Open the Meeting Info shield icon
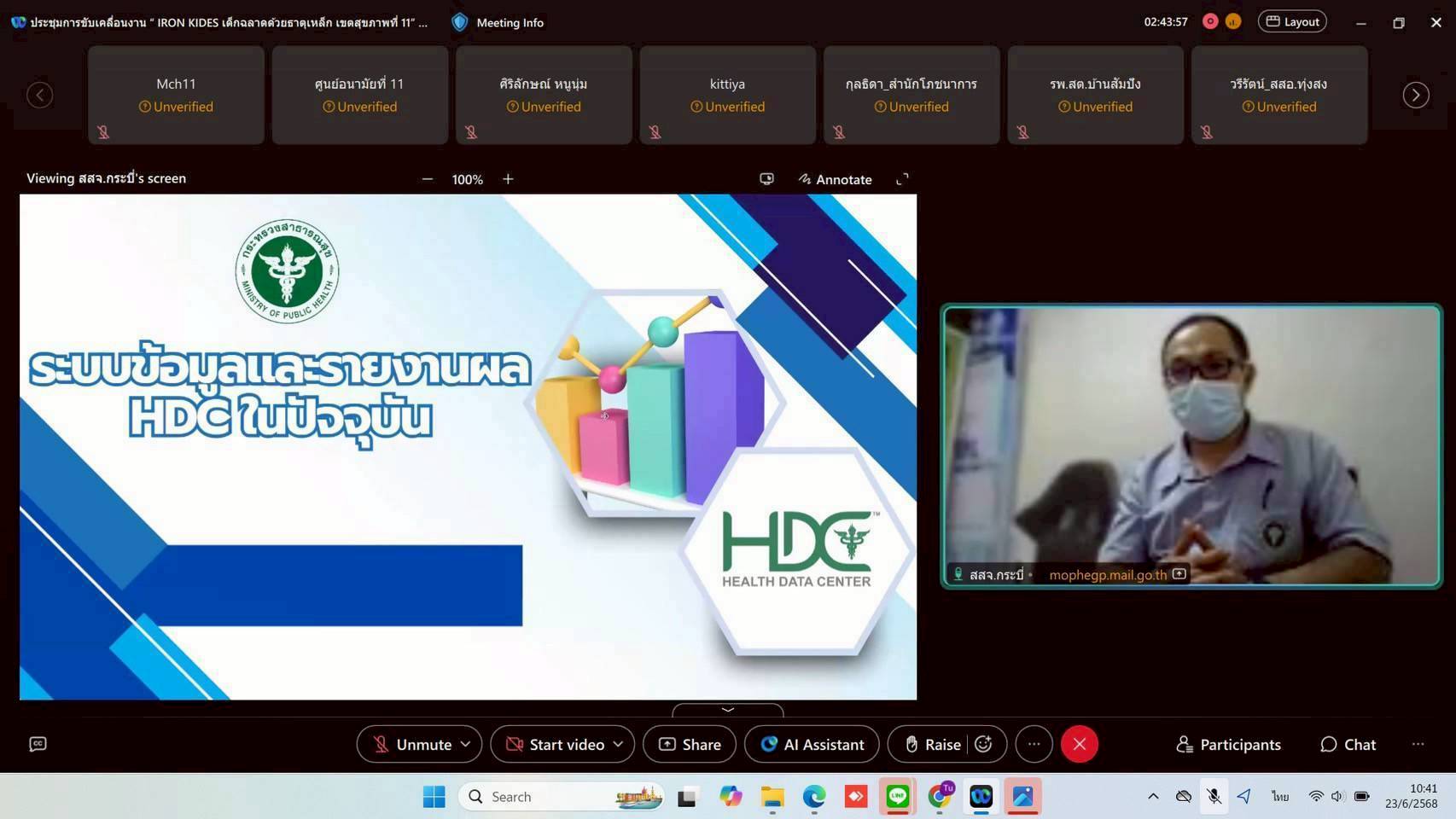 460,22
